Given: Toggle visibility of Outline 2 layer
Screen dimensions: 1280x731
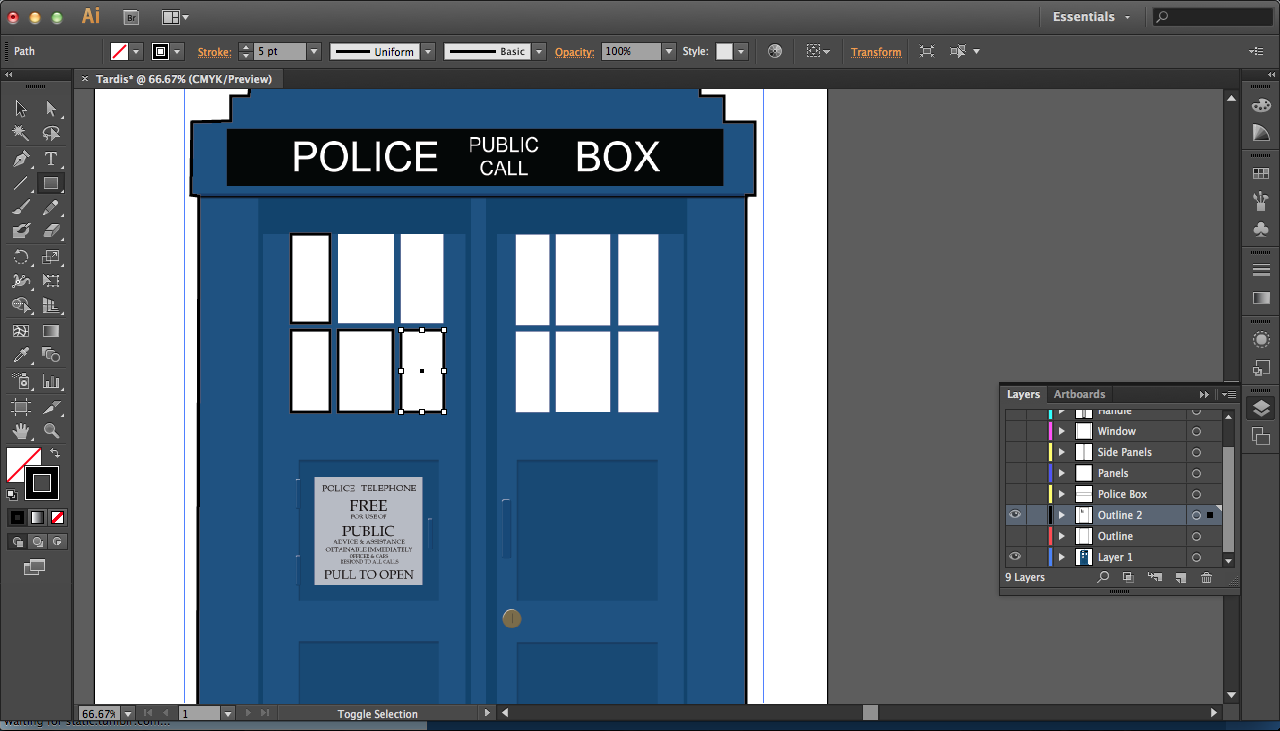Looking at the screenshot, I should [x=1015, y=515].
